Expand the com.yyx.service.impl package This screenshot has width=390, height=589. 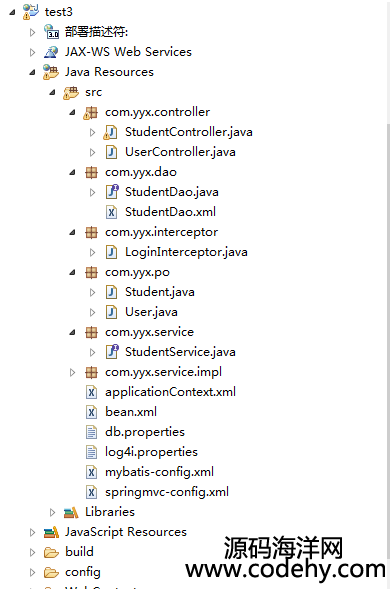point(72,372)
